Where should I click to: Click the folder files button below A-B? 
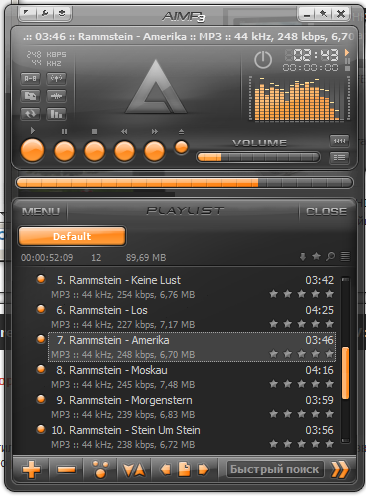click(30, 96)
